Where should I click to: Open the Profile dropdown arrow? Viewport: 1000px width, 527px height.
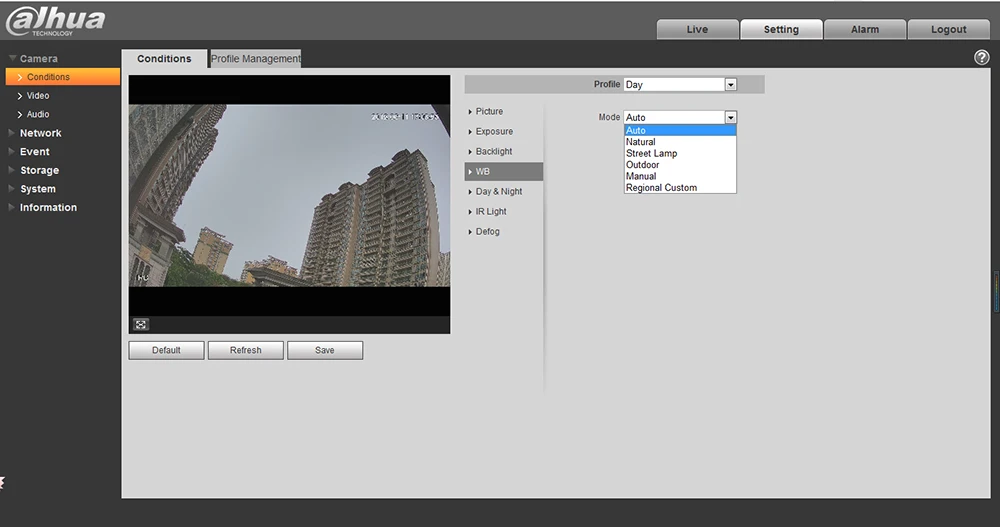pyautogui.click(x=731, y=84)
